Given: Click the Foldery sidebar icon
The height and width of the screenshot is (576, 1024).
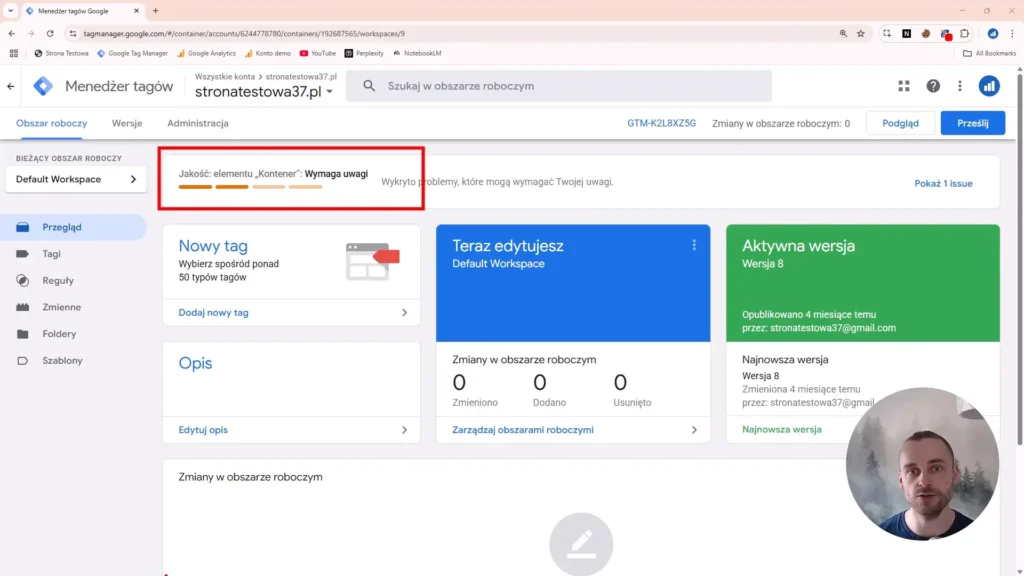Looking at the screenshot, I should [x=23, y=334].
